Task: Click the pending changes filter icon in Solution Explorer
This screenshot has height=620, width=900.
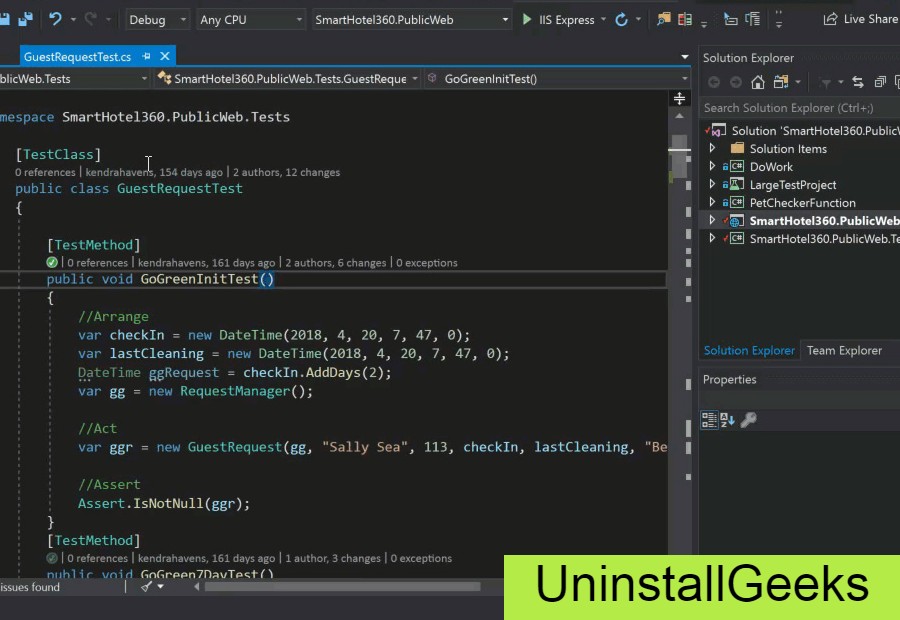Action: point(825,83)
